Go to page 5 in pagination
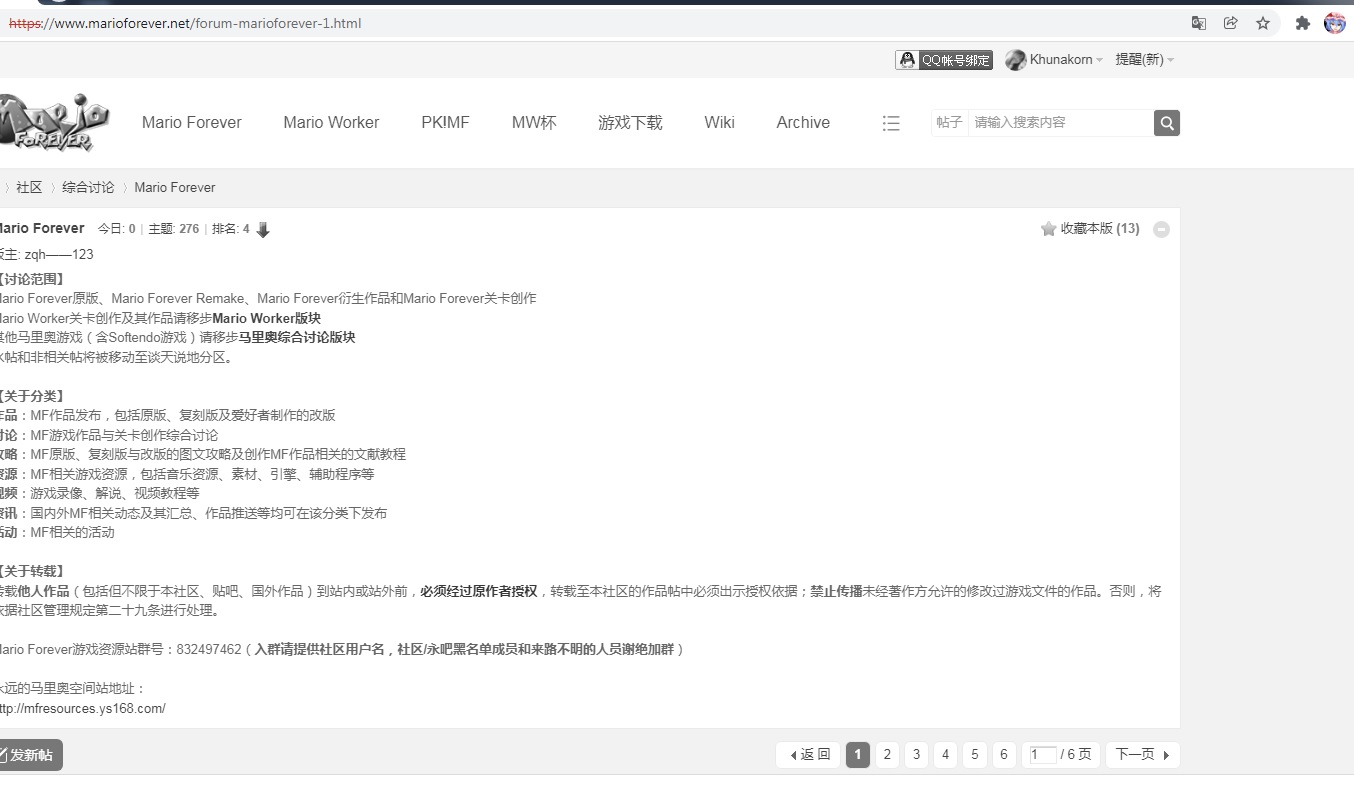 coord(975,754)
